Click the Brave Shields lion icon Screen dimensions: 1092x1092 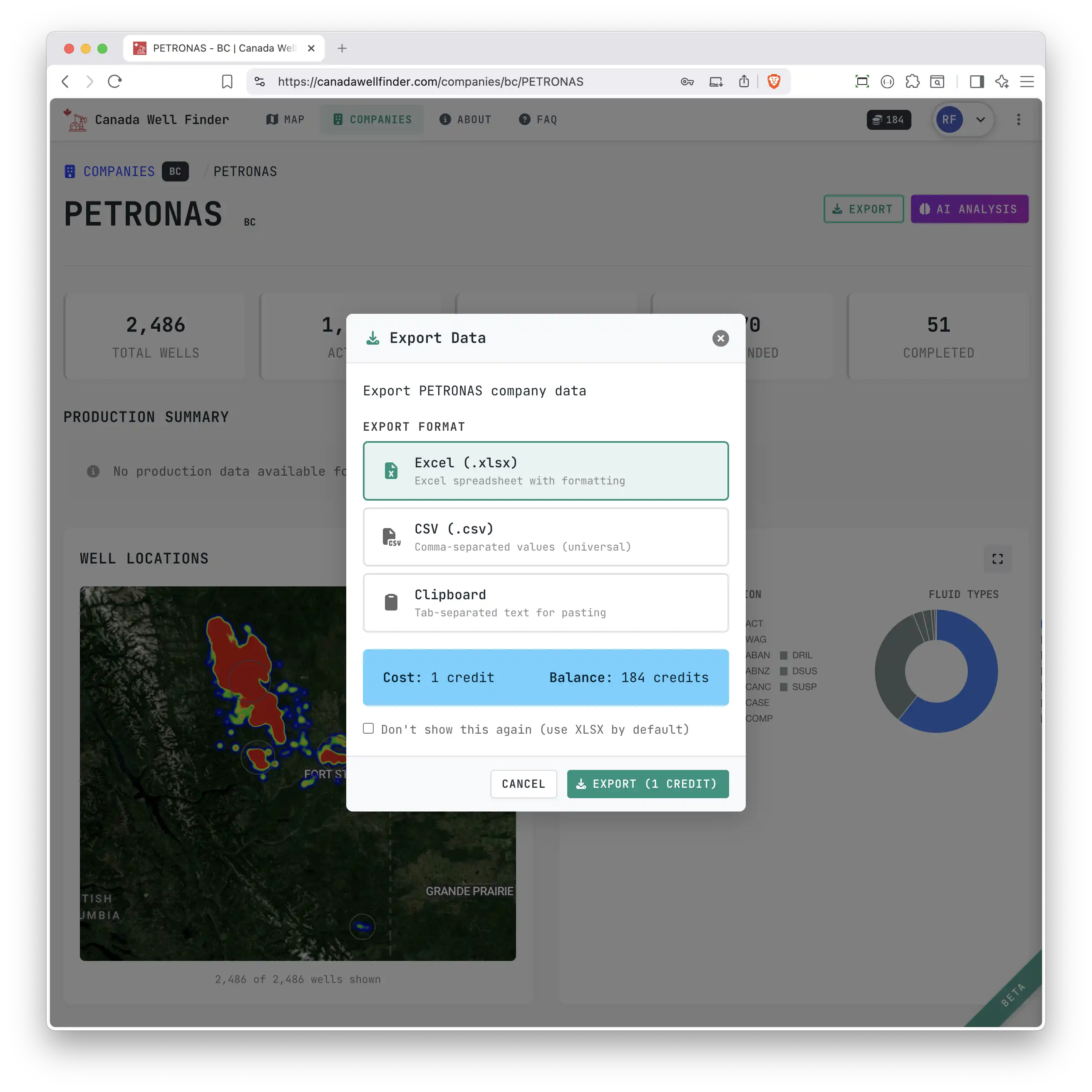pos(774,82)
